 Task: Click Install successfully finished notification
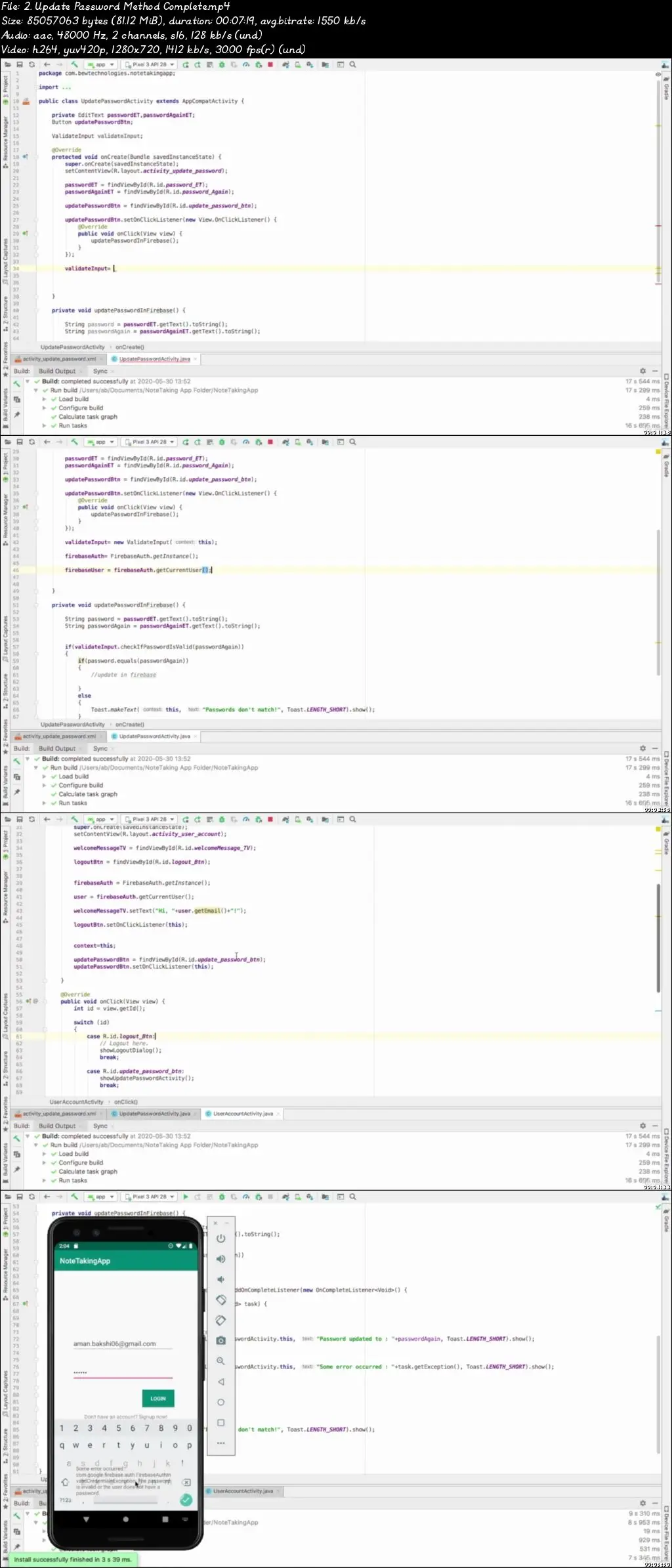pos(73,1559)
